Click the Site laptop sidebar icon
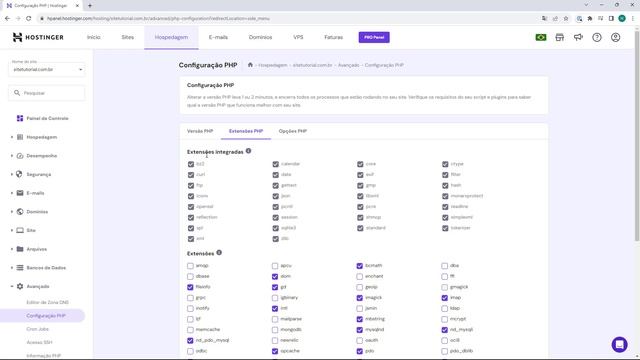This screenshot has height=360, width=640. tap(20, 230)
